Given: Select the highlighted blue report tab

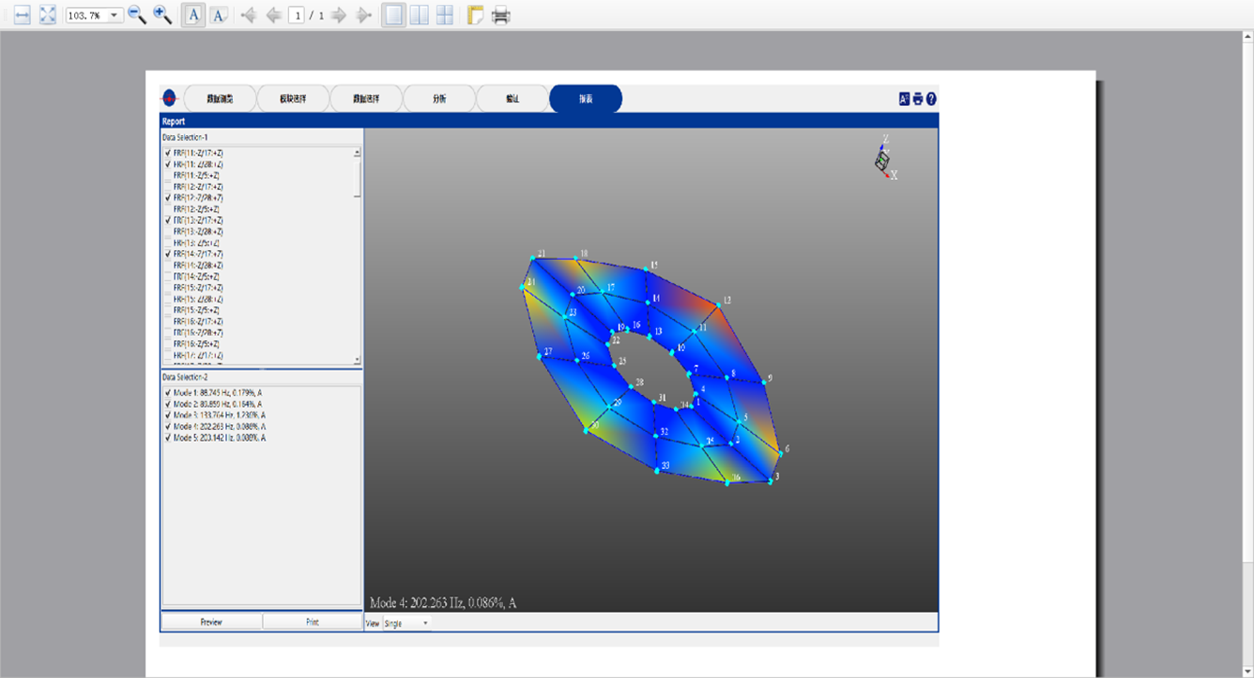Looking at the screenshot, I should (586, 99).
